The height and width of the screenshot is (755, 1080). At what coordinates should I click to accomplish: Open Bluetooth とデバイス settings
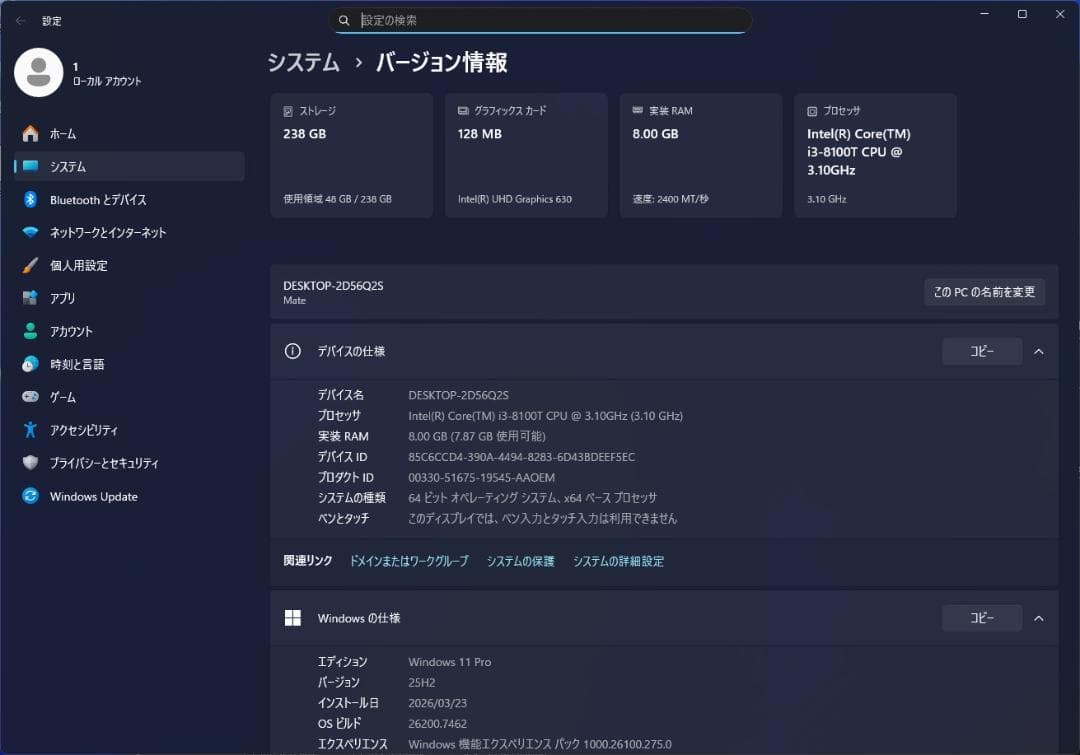tap(129, 199)
